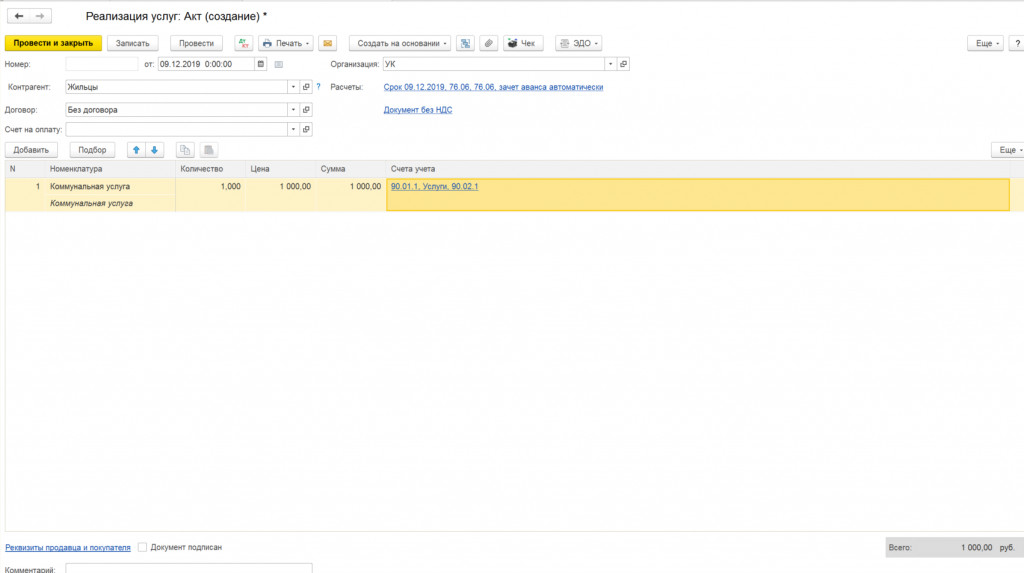Click the Организация field with УК
This screenshot has width=1024, height=573.
pos(494,64)
